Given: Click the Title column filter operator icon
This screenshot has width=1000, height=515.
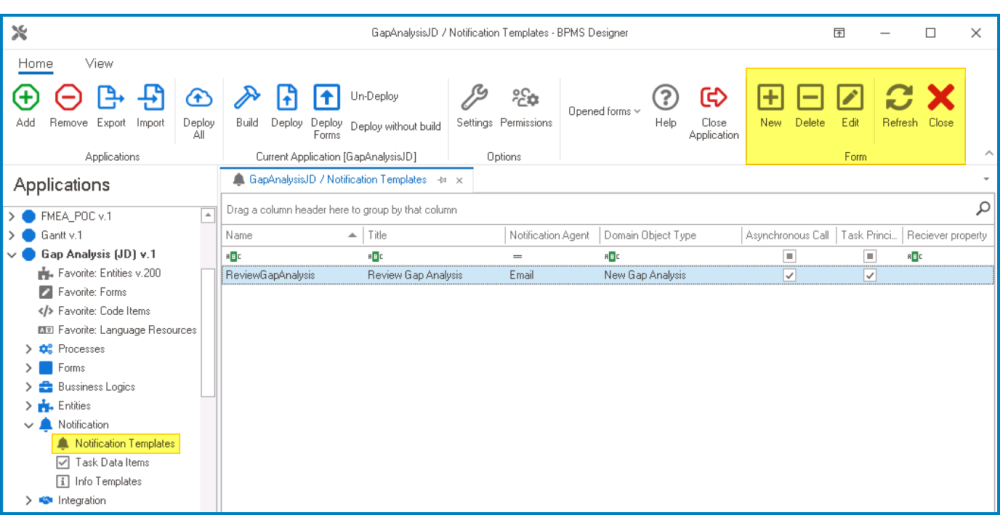Looking at the screenshot, I should pos(376,256).
